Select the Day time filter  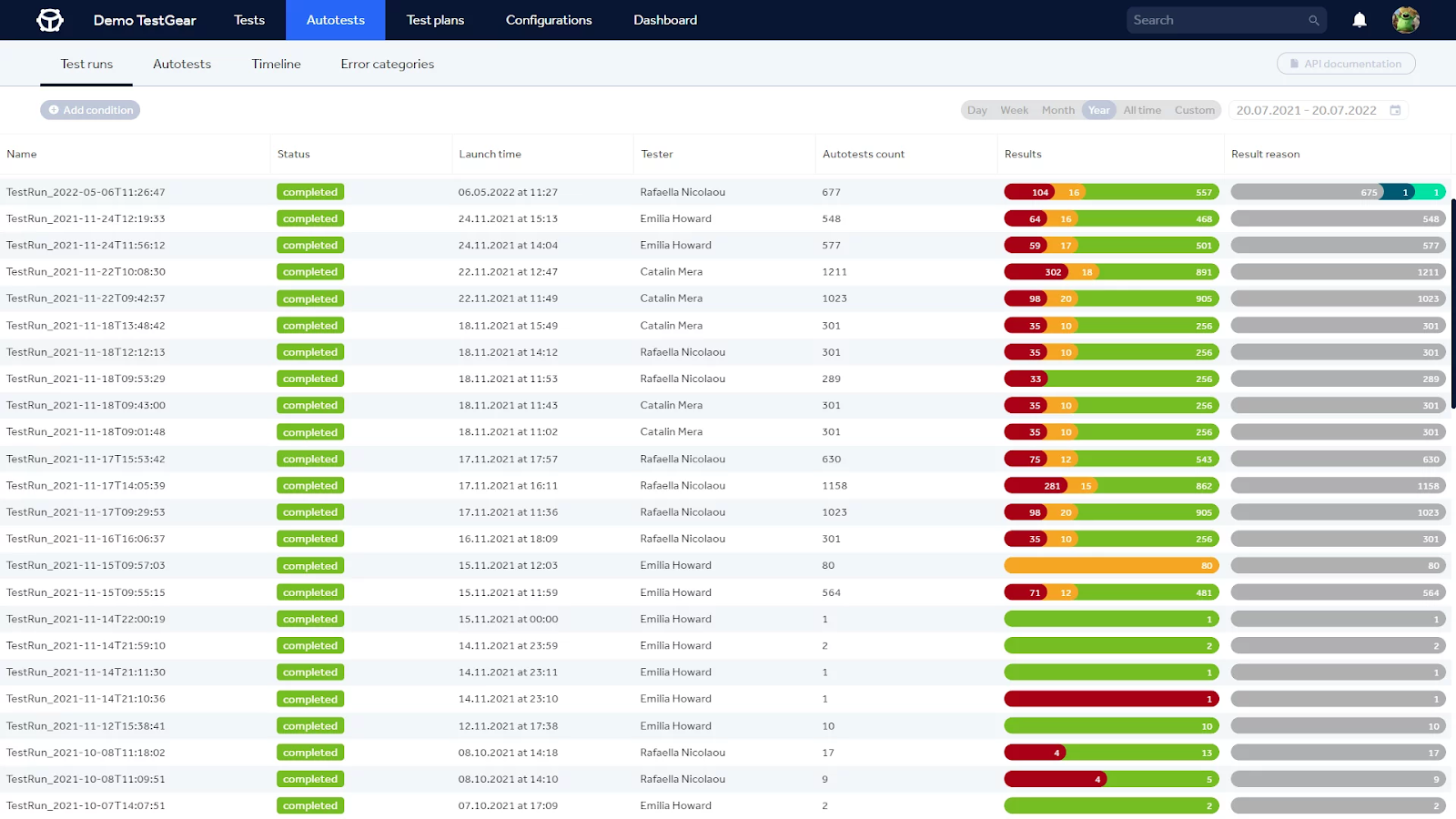[x=976, y=110]
